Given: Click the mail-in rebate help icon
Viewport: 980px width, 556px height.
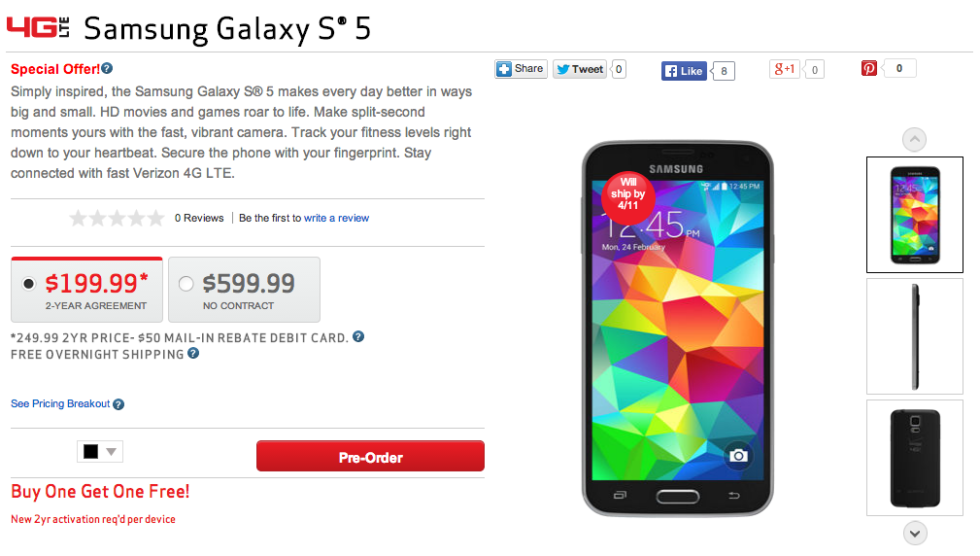Looking at the screenshot, I should [358, 337].
